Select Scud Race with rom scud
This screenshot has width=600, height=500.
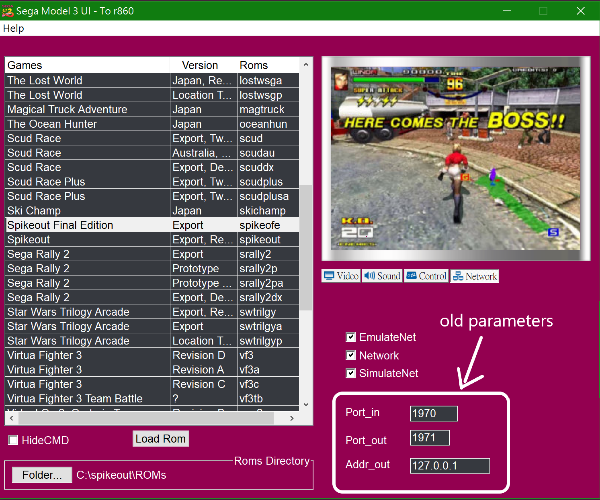coord(152,138)
